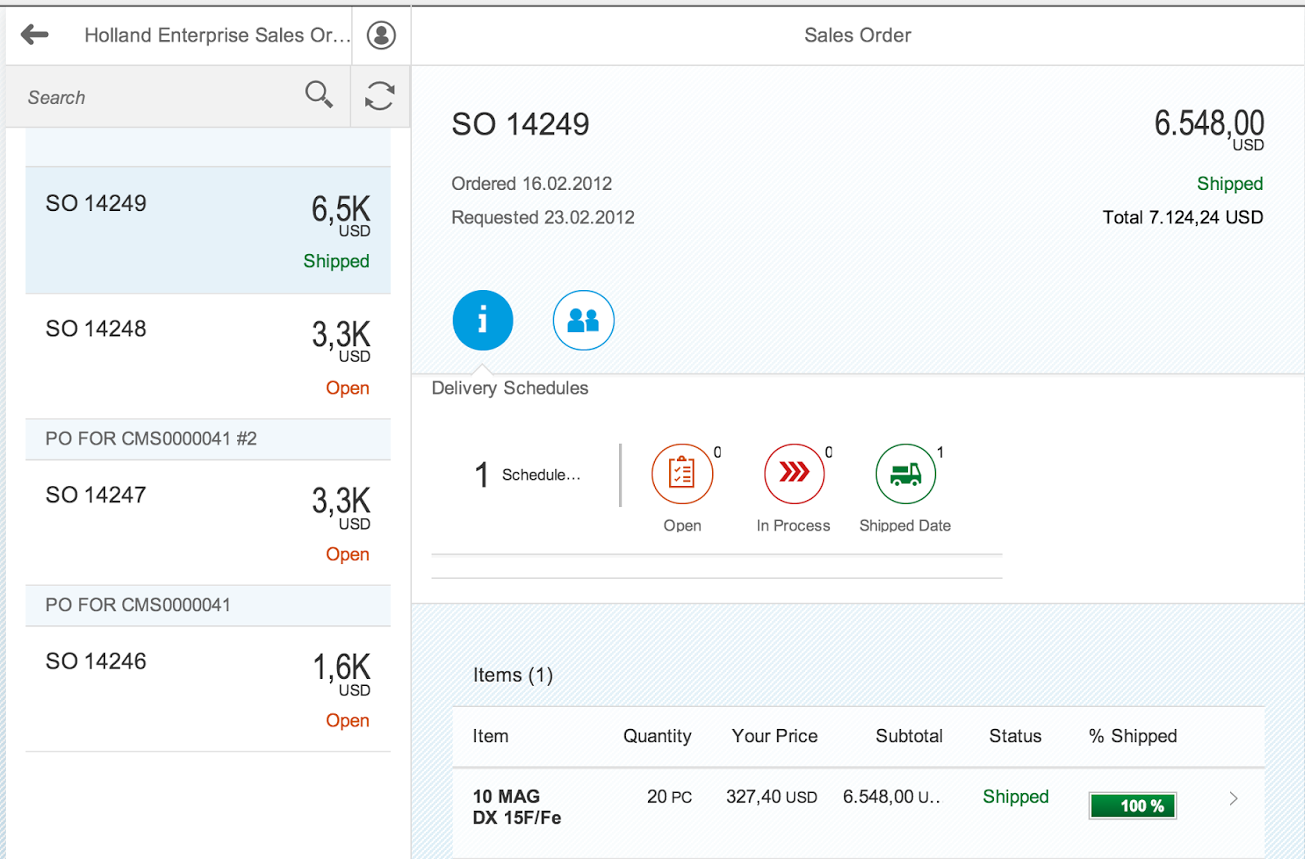
Task: Click the Status column header
Action: (1015, 736)
